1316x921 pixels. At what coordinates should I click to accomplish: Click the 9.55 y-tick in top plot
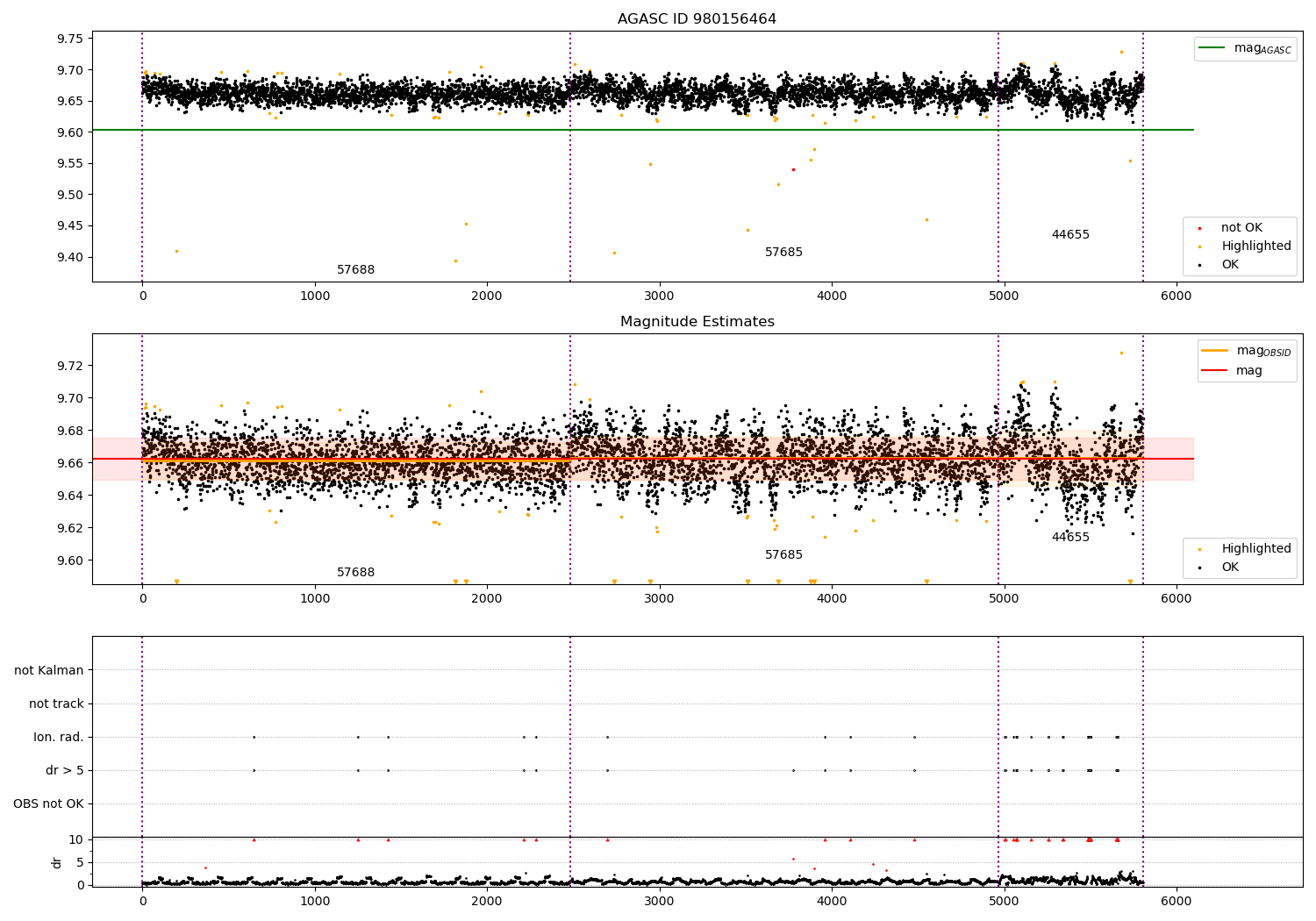[x=70, y=163]
